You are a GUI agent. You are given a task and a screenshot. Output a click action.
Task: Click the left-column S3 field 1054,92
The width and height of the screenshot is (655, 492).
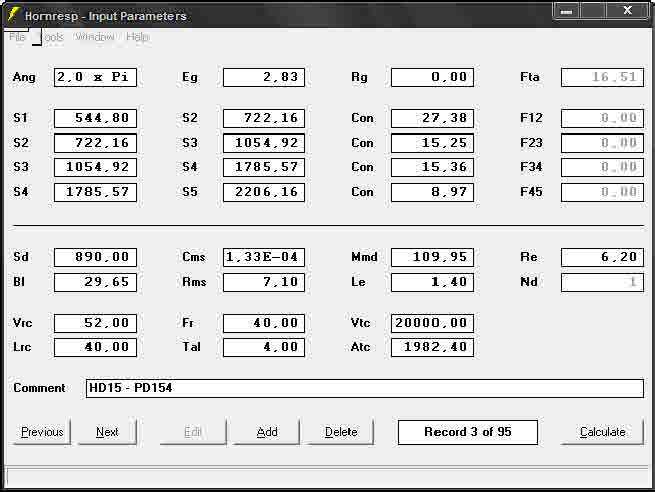[95, 167]
